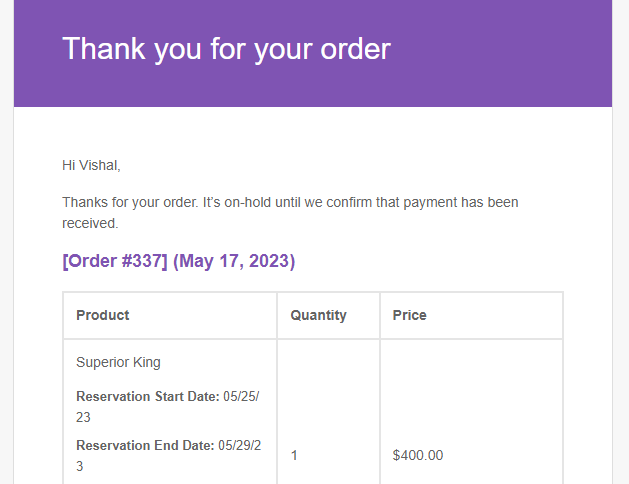Click the order on-hold payment message paragraph

coord(290,213)
